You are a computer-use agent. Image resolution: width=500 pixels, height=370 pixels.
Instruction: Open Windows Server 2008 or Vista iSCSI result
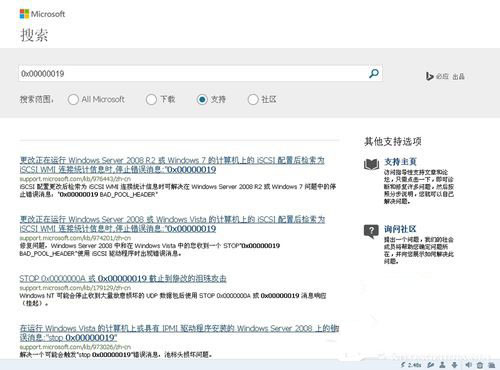[x=172, y=224]
